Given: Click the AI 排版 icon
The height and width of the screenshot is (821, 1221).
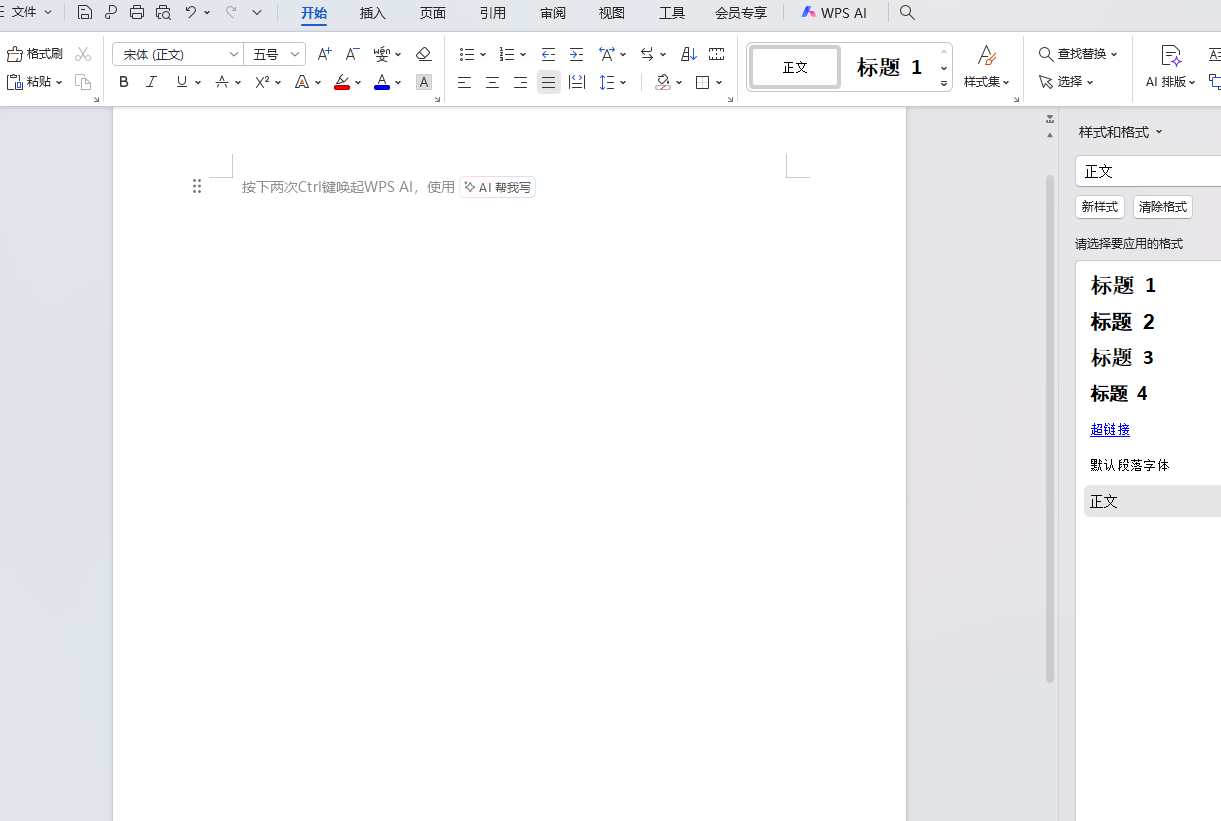Looking at the screenshot, I should click(1171, 55).
